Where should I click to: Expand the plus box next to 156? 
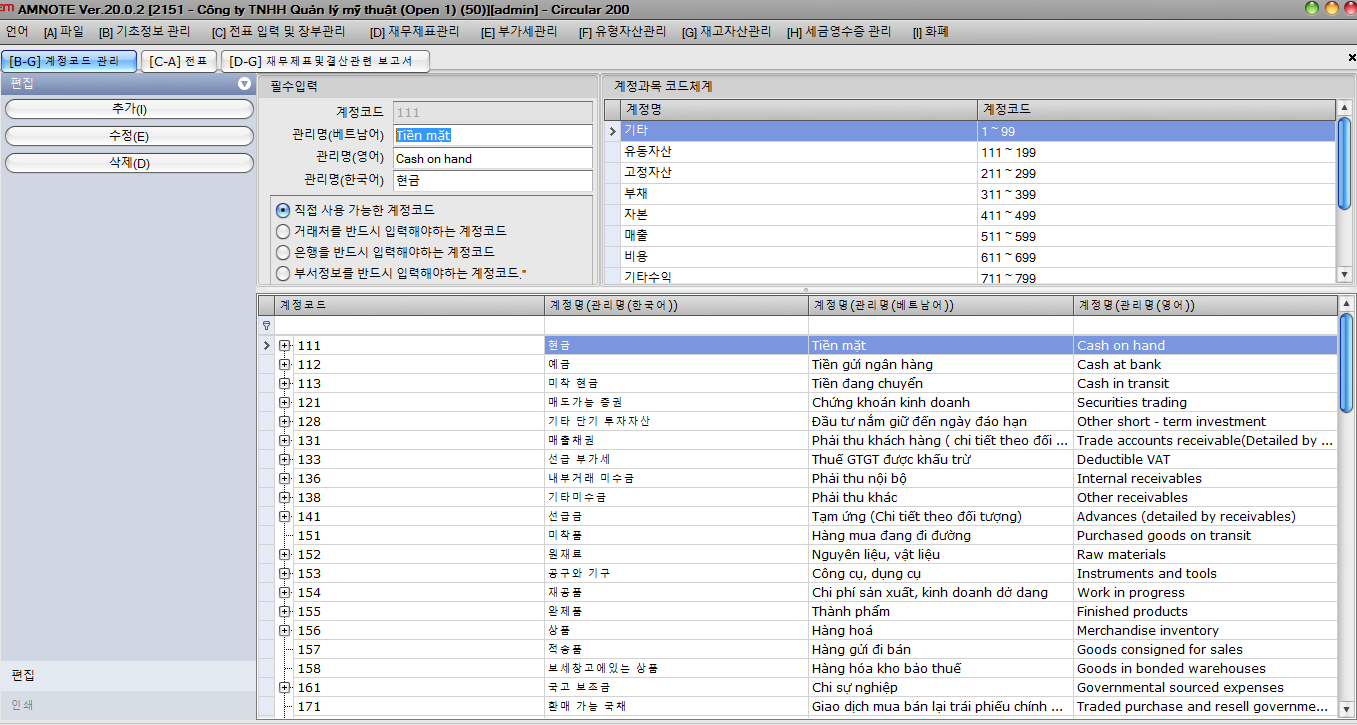click(x=285, y=631)
